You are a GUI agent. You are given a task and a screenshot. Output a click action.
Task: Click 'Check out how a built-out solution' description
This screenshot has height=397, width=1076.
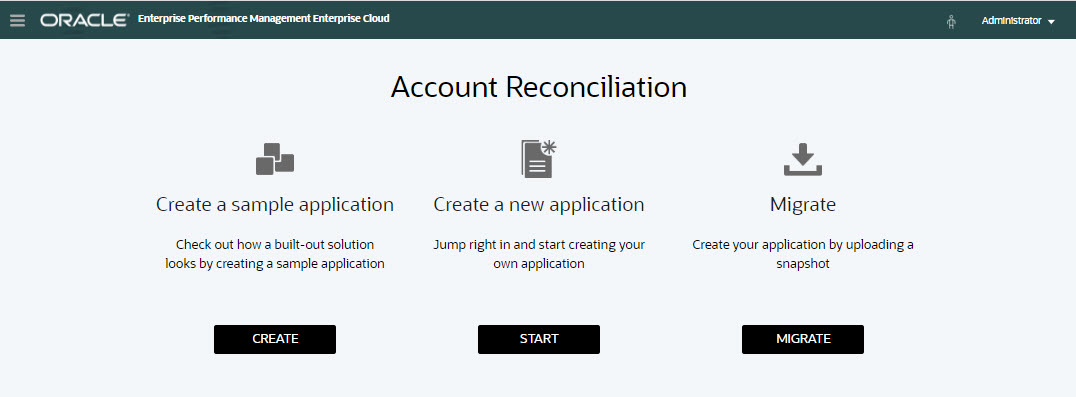[274, 254]
